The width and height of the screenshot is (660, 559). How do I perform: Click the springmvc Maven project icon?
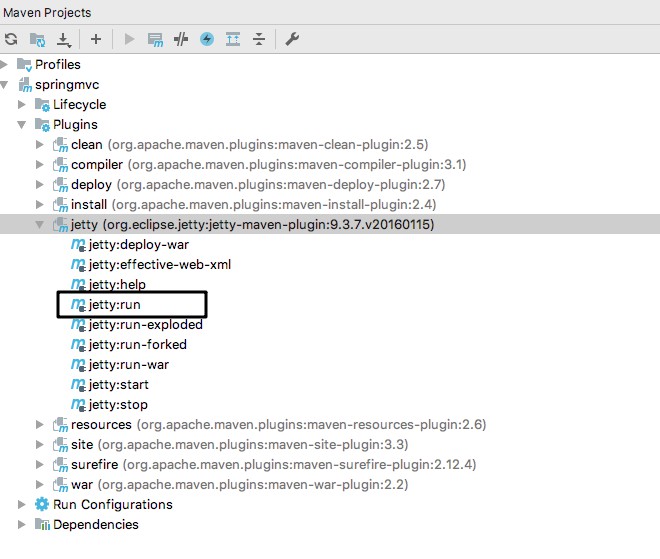[25, 85]
